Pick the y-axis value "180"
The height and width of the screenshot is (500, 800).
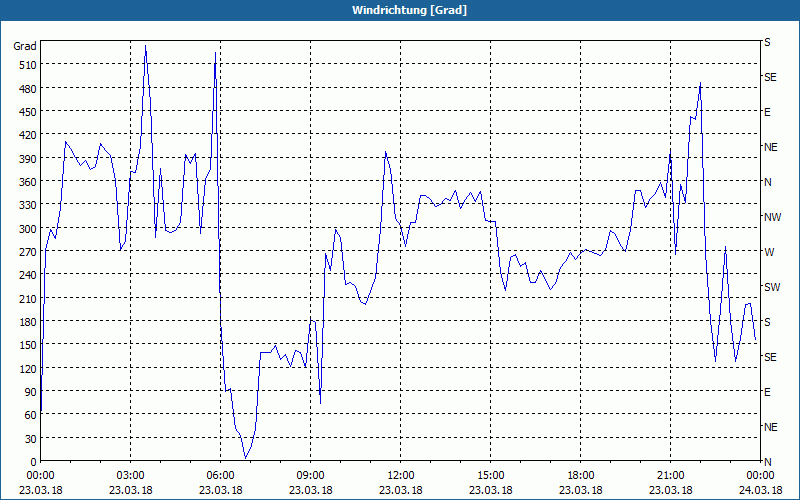point(28,322)
